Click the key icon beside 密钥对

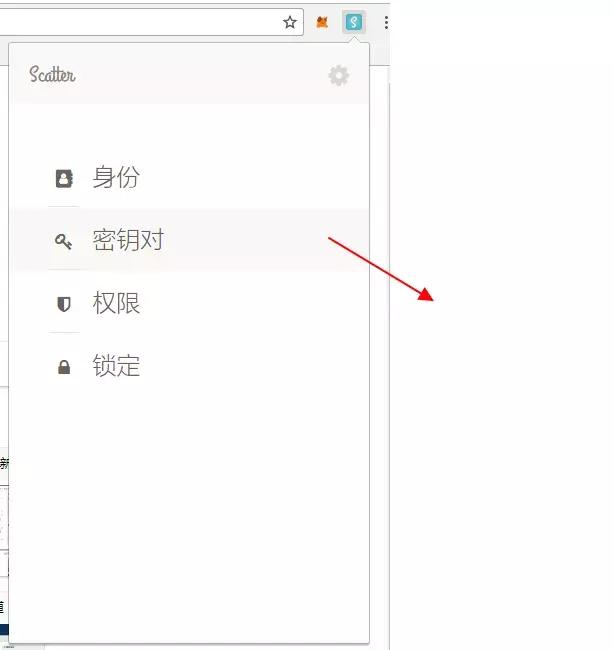click(63, 241)
